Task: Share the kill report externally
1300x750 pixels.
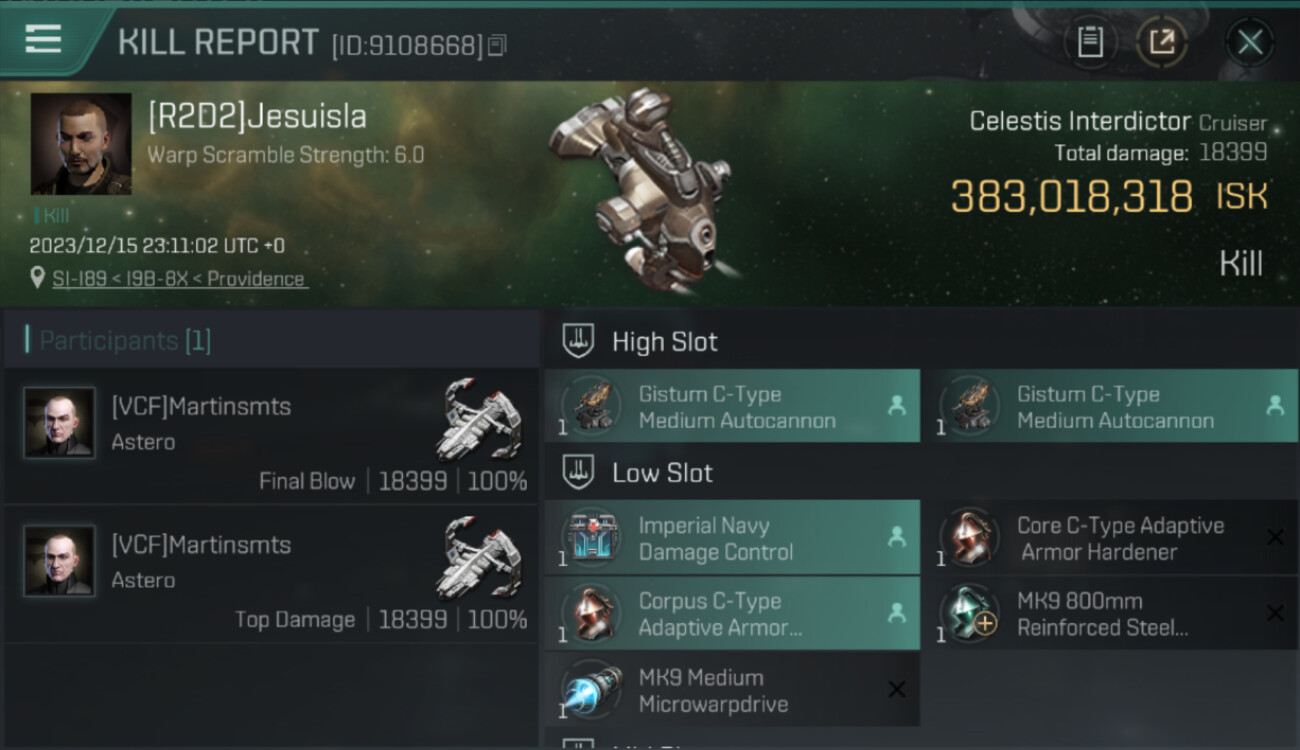Action: tap(1162, 42)
